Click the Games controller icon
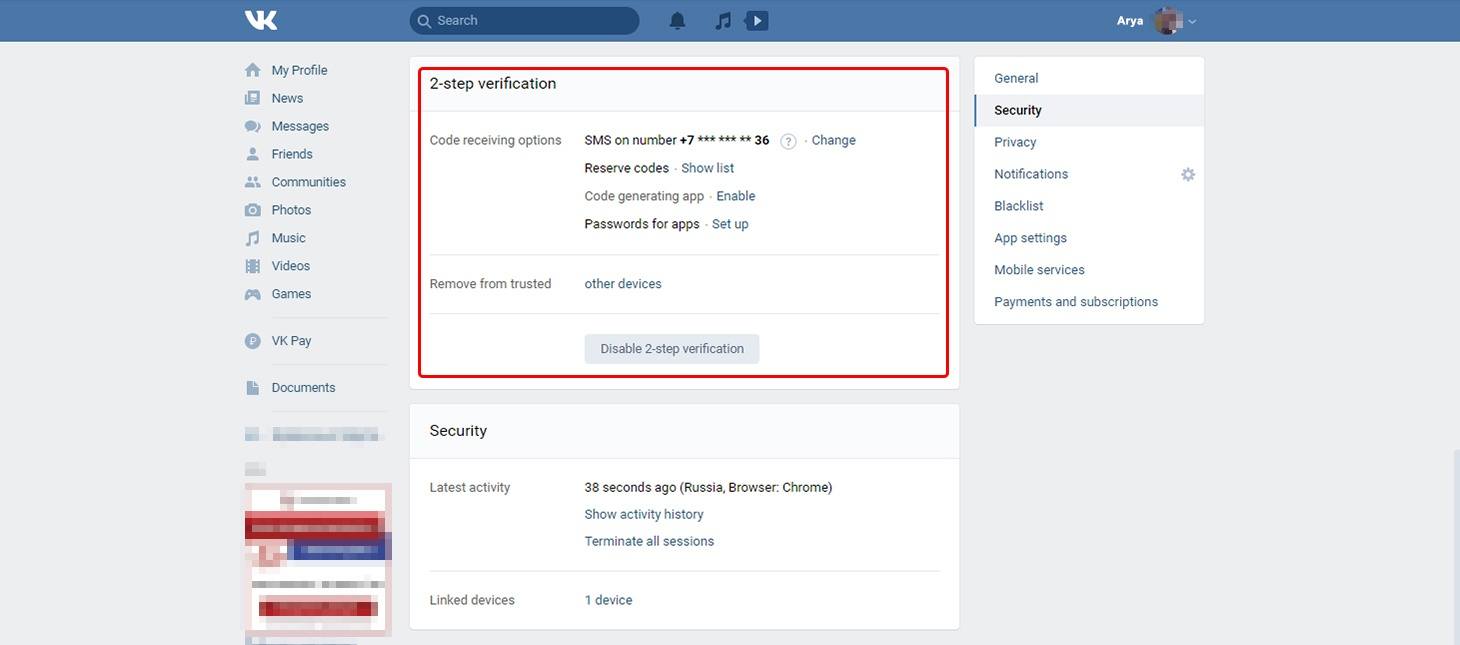 coord(253,294)
